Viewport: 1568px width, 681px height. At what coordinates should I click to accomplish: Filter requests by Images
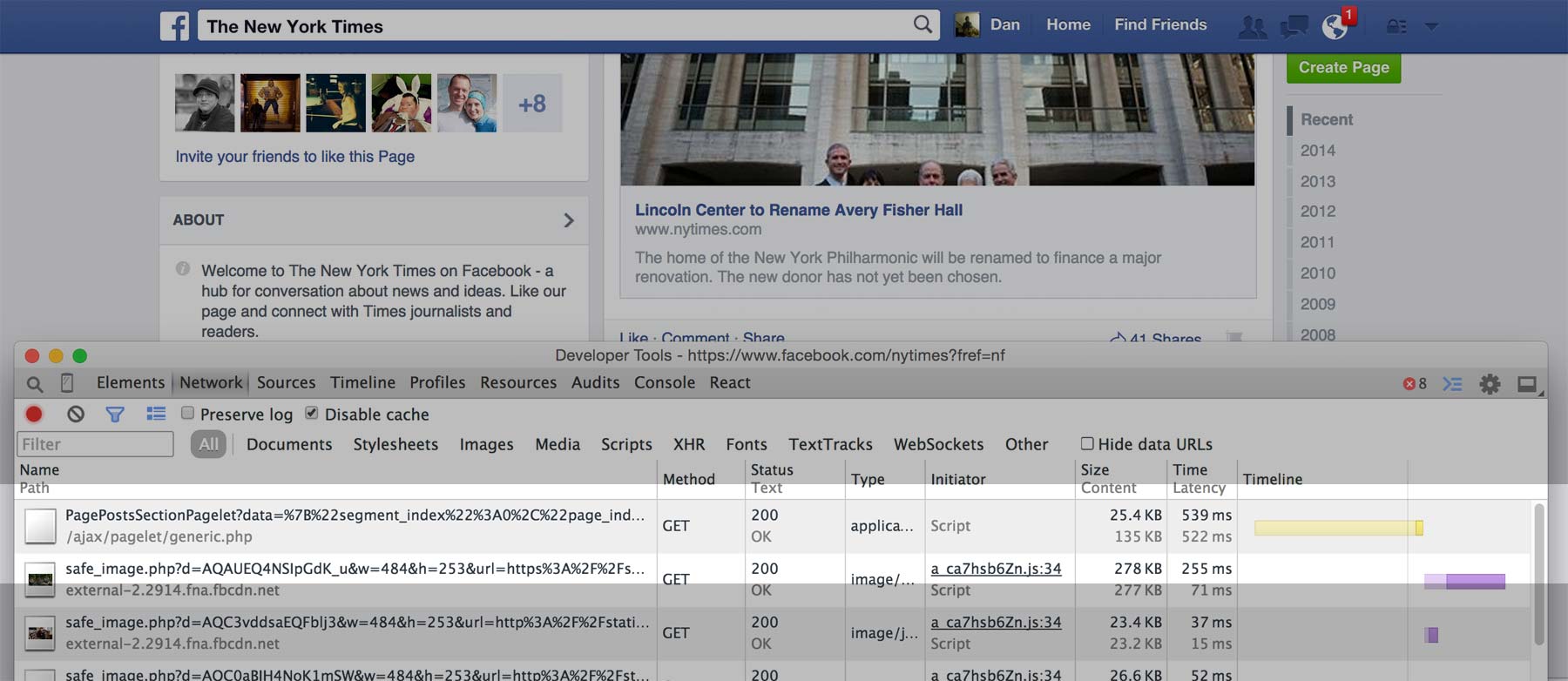pyautogui.click(x=486, y=444)
